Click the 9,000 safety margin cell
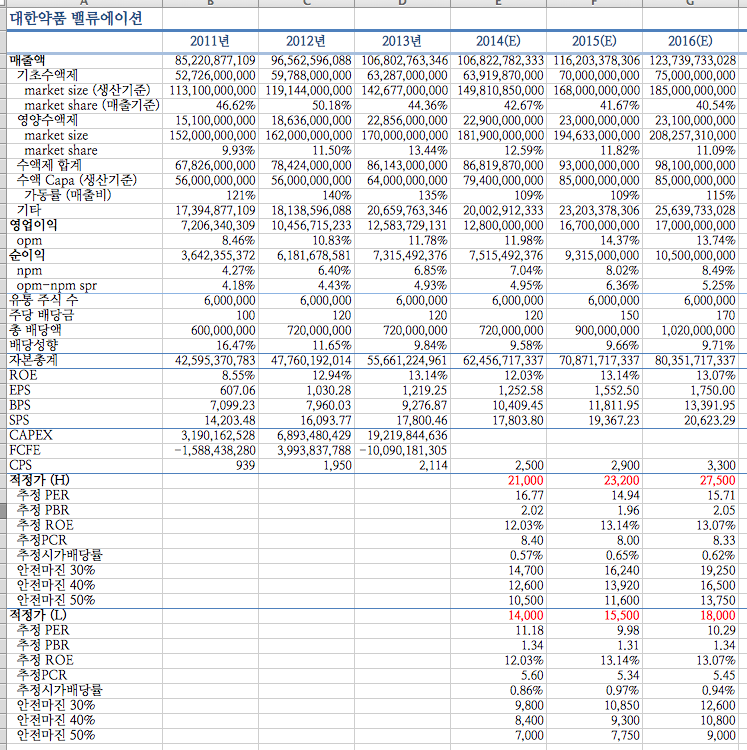 tap(722, 736)
